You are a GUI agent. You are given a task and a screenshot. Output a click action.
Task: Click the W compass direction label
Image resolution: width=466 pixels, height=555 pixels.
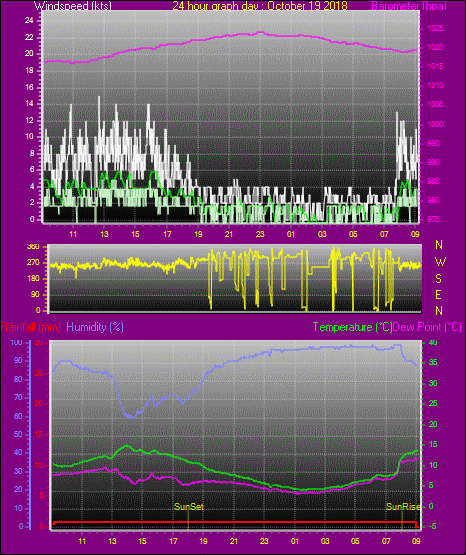(x=440, y=262)
